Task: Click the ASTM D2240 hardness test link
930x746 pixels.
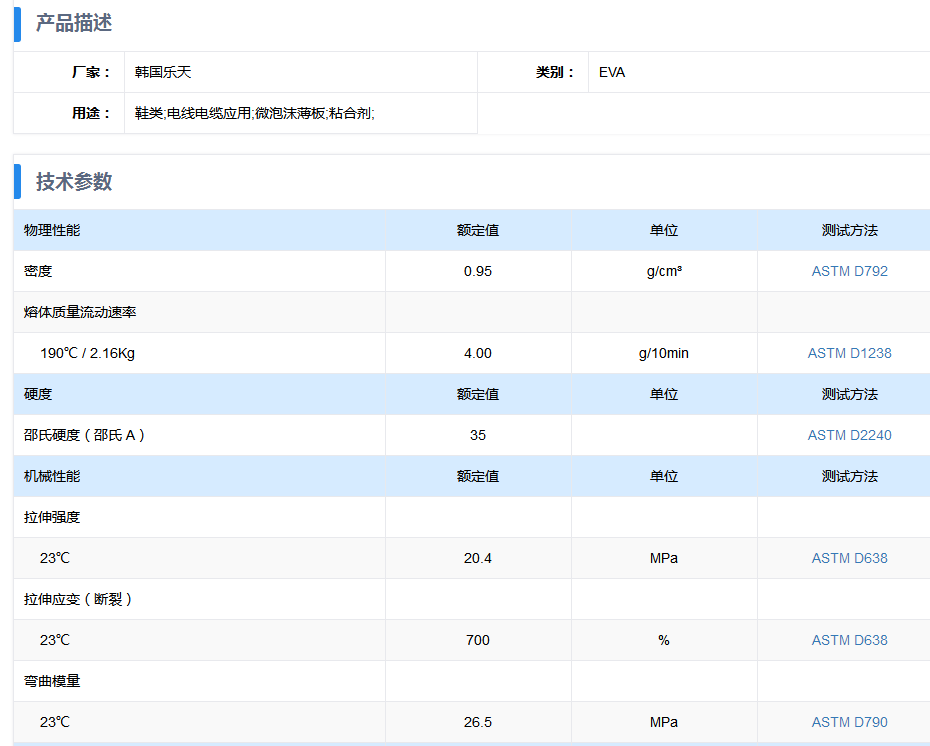Action: (x=849, y=435)
